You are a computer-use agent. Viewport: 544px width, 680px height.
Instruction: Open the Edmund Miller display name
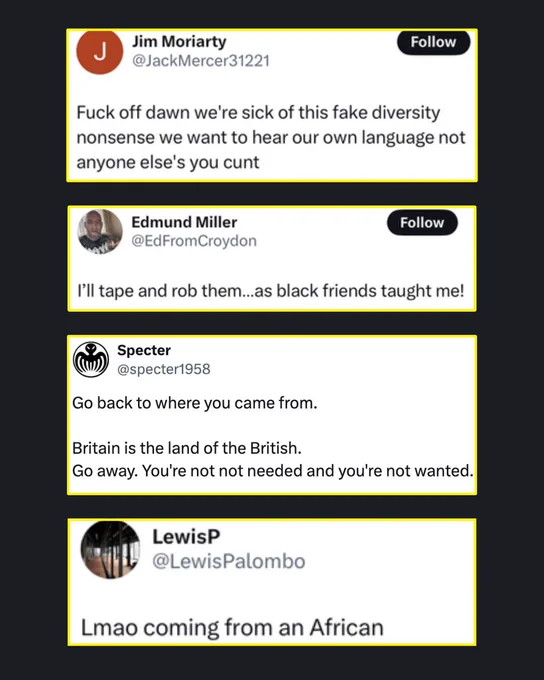184,222
